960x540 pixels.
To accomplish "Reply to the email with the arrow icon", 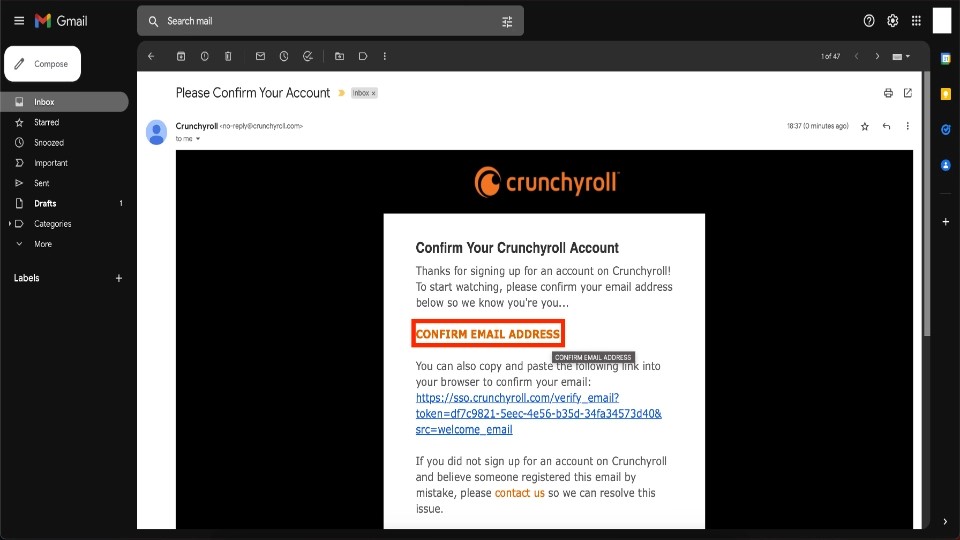I will tap(887, 126).
